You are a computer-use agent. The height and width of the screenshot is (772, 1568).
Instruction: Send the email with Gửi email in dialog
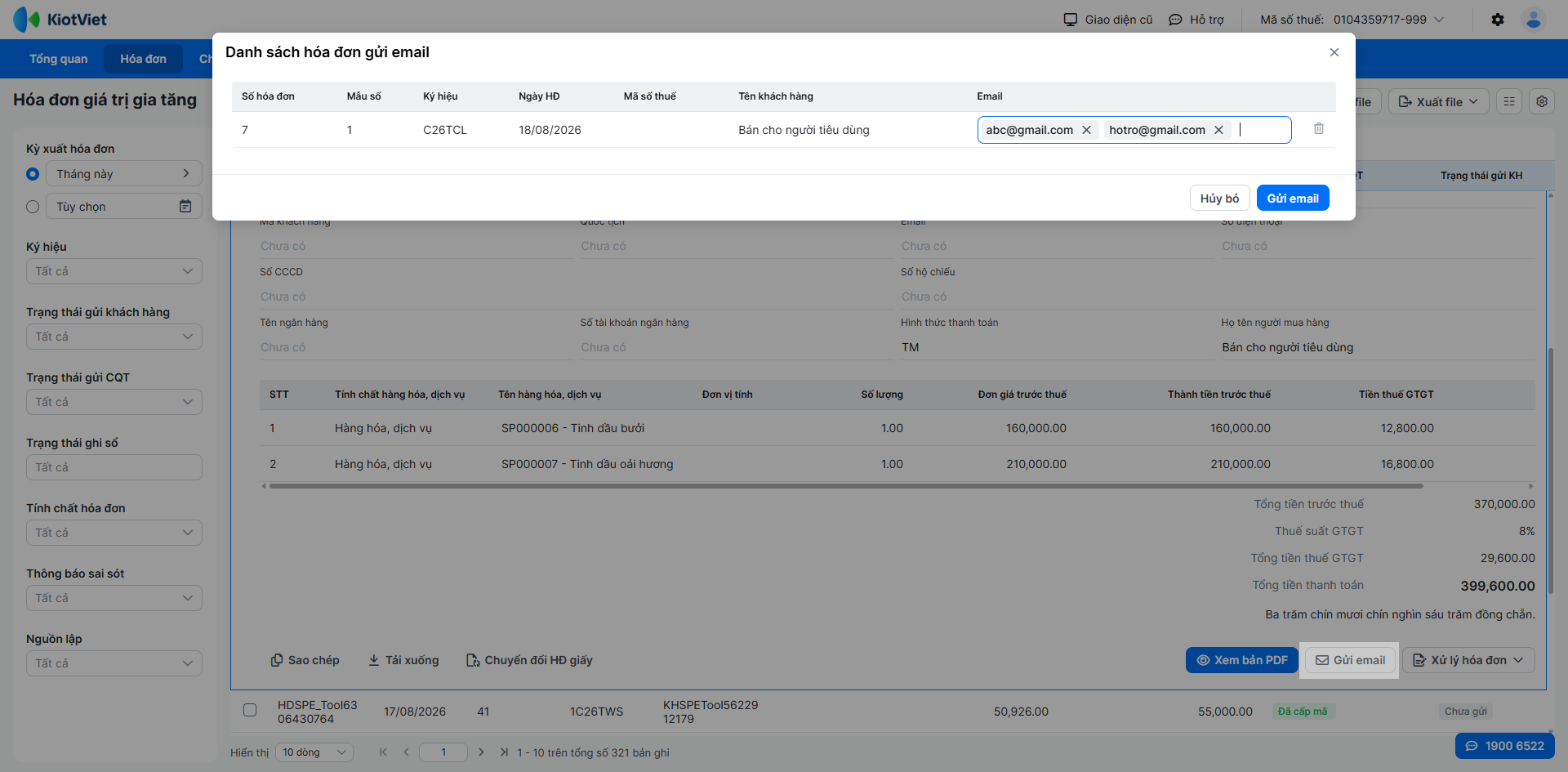pyautogui.click(x=1293, y=199)
